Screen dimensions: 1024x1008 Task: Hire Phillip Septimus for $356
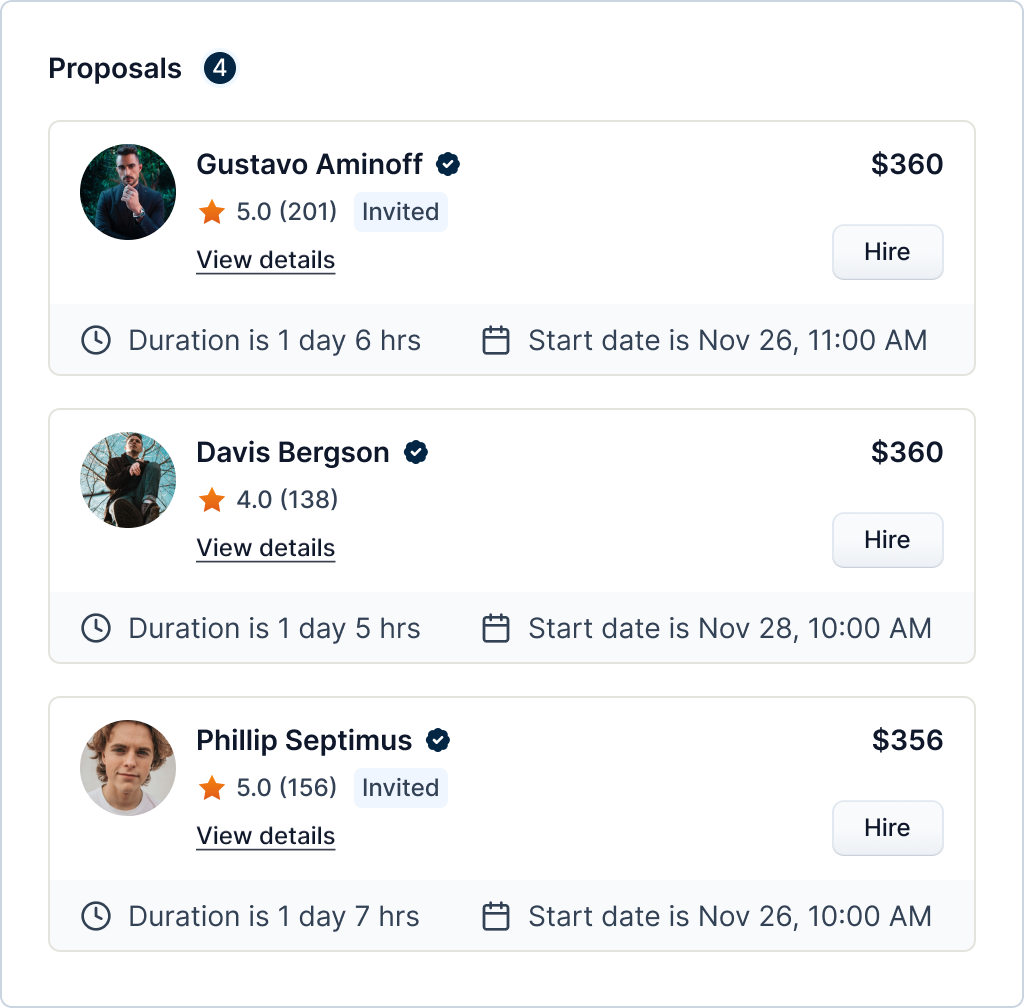pyautogui.click(x=887, y=828)
